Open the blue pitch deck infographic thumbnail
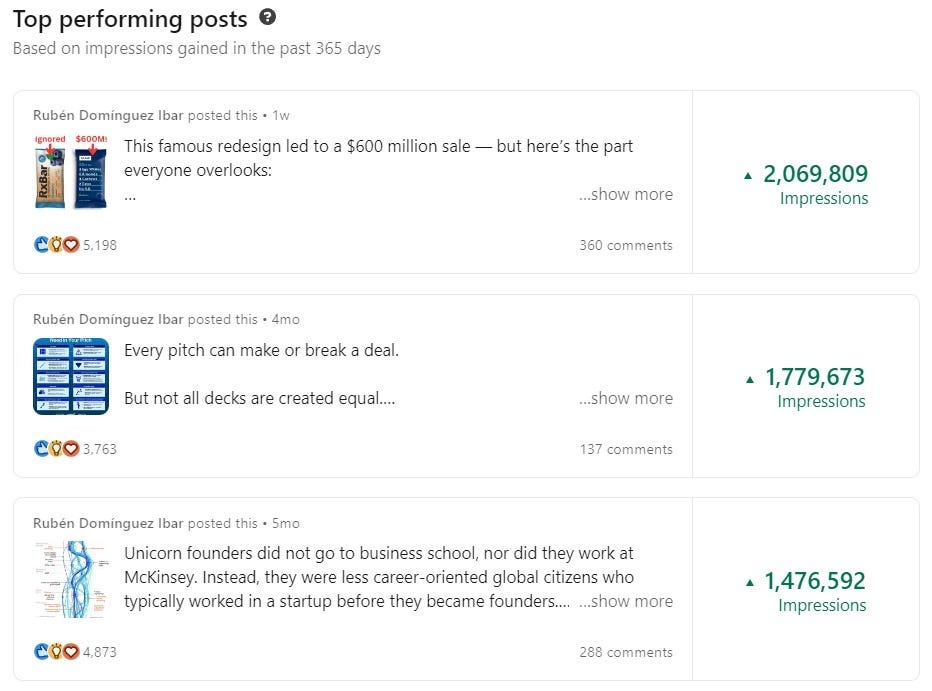The image size is (932, 691). pyautogui.click(x=71, y=376)
